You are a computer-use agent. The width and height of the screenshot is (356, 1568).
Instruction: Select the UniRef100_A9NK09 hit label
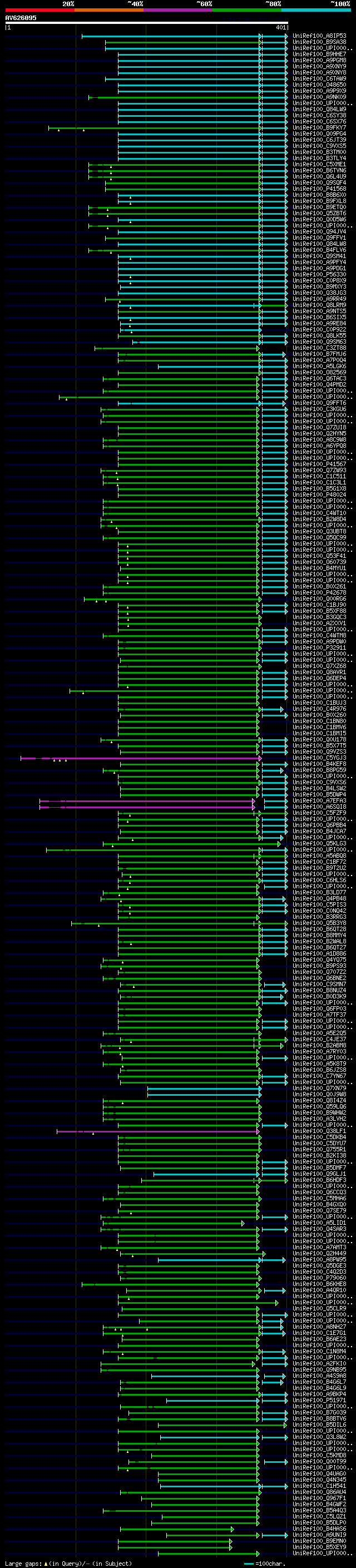[319, 97]
